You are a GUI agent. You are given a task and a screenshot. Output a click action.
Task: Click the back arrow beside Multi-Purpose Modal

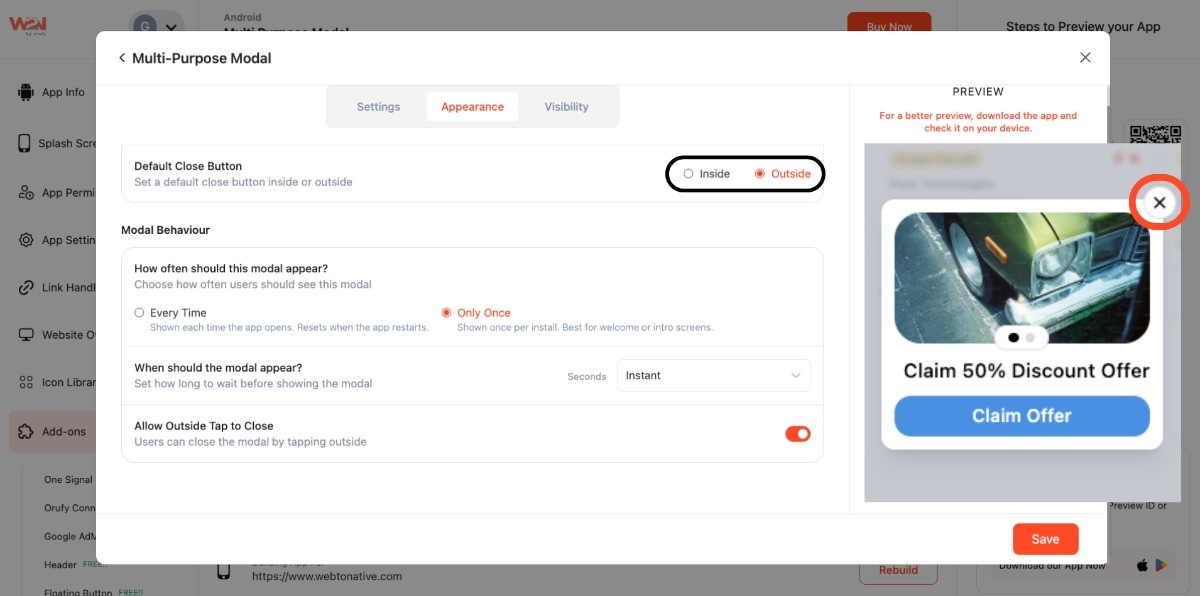[122, 58]
